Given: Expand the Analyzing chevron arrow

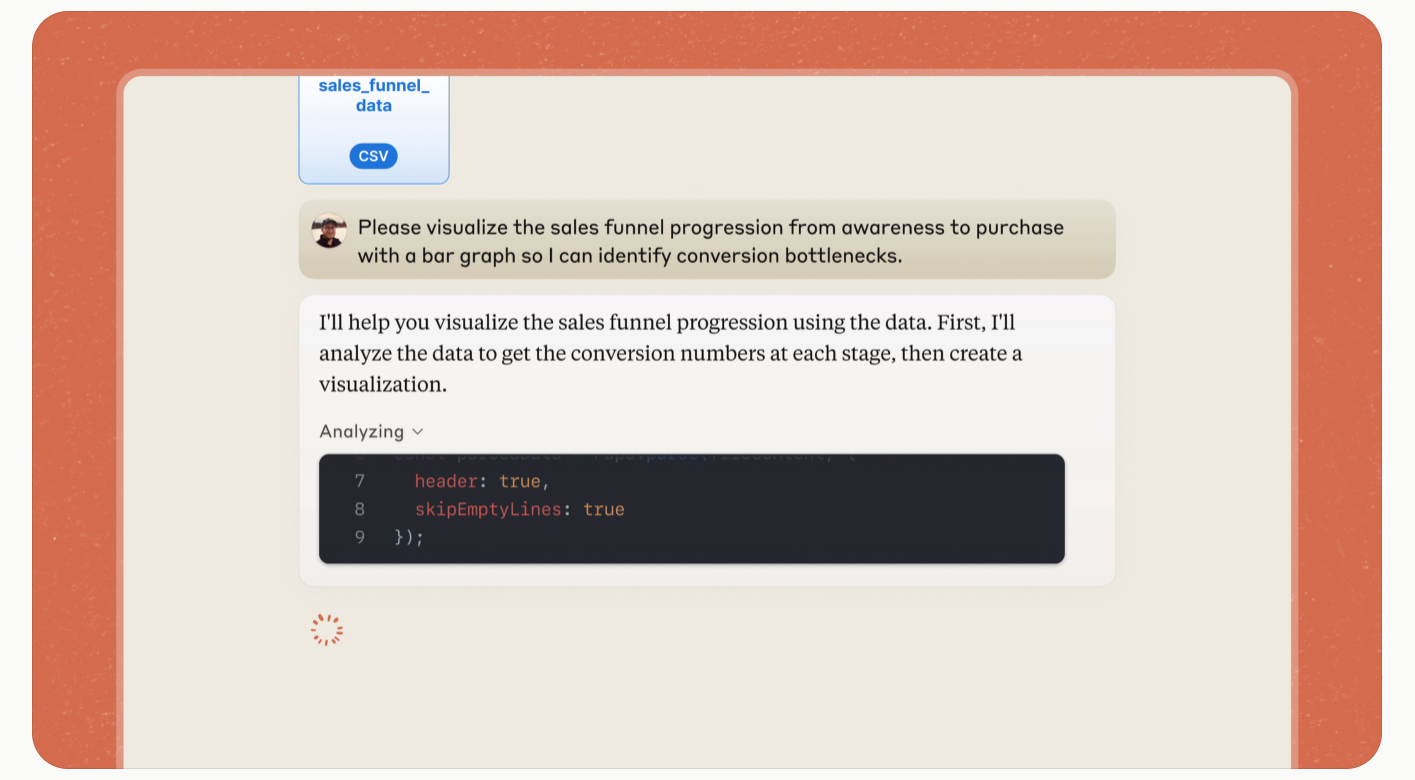Looking at the screenshot, I should [x=418, y=432].
